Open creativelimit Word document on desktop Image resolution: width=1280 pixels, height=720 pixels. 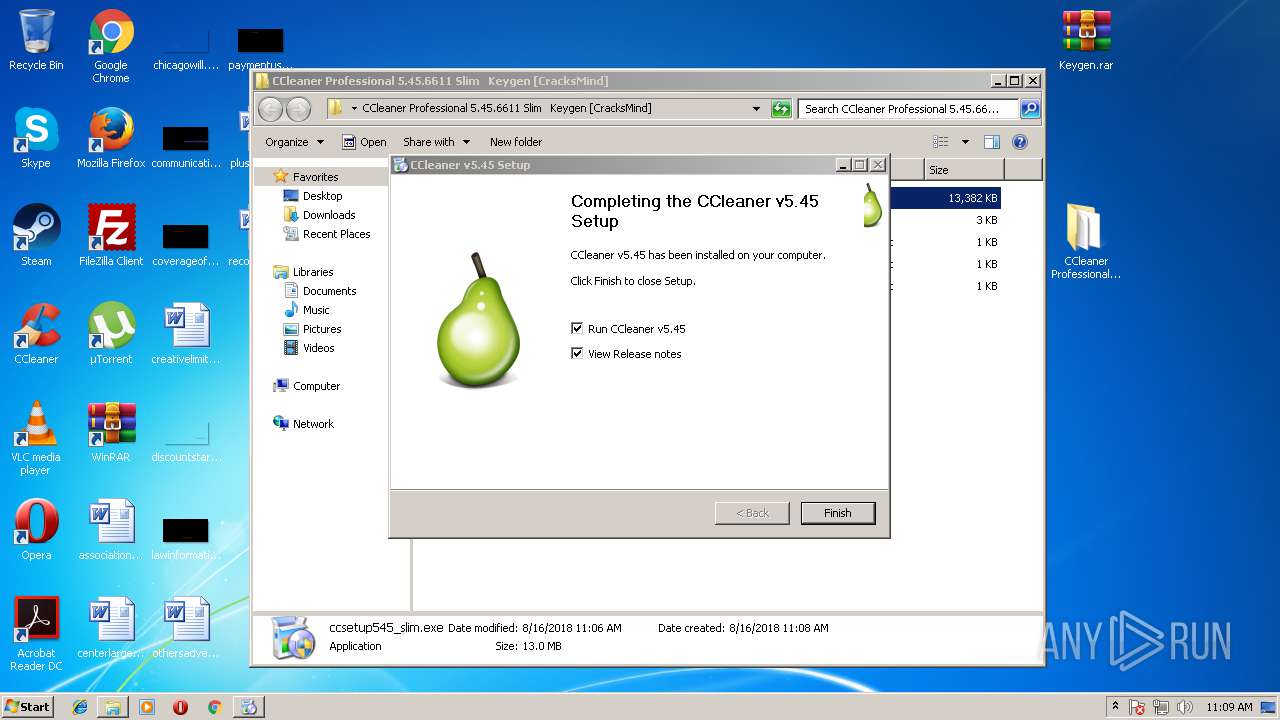[186, 335]
